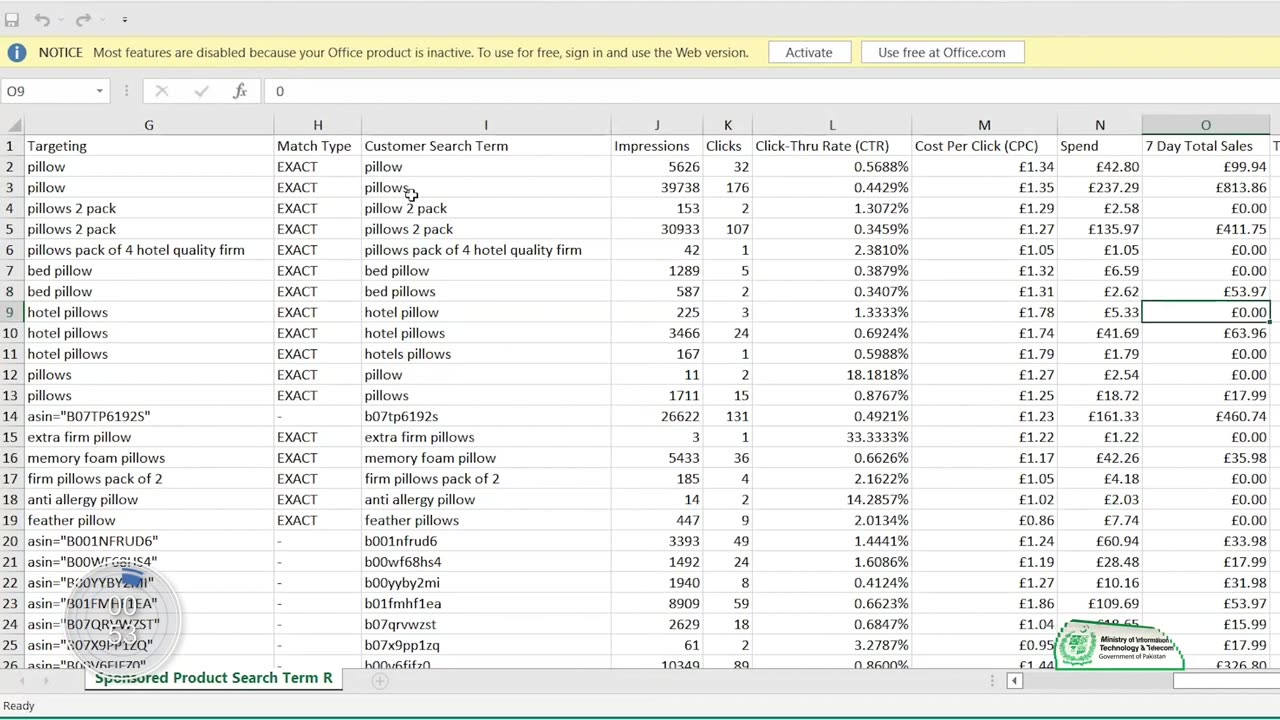Screen dimensions: 1280x720
Task: Click CTR cell 33.3333%
Action: click(832, 437)
